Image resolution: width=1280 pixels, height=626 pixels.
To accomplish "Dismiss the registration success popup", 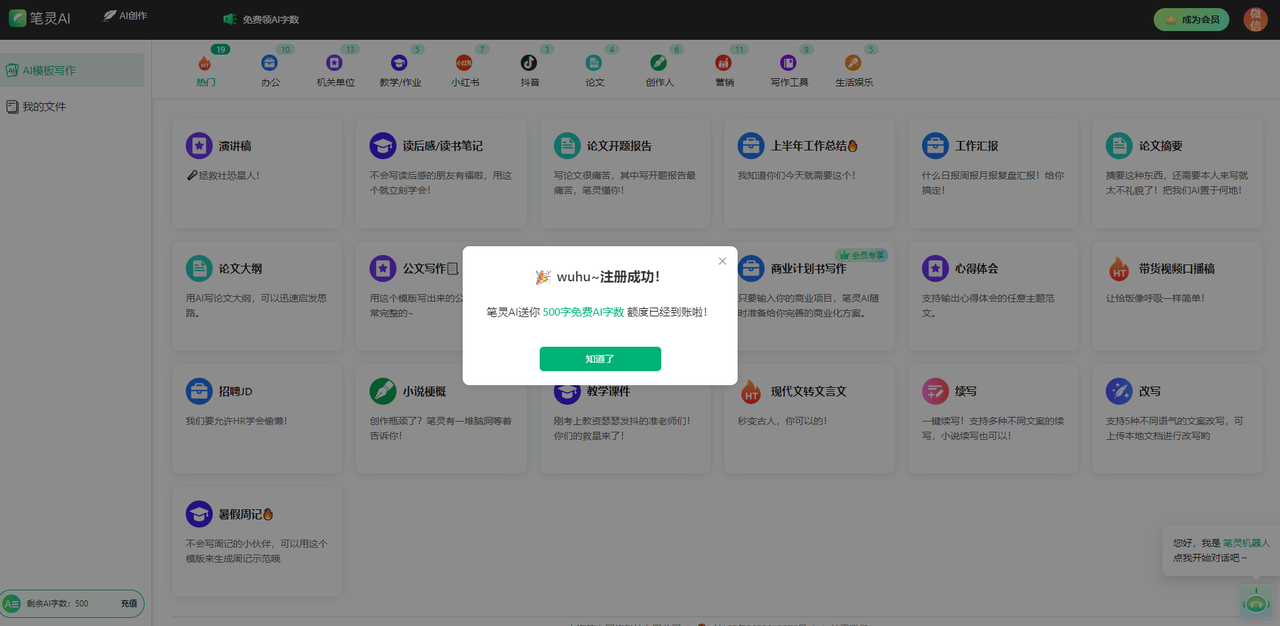I will point(722,260).
